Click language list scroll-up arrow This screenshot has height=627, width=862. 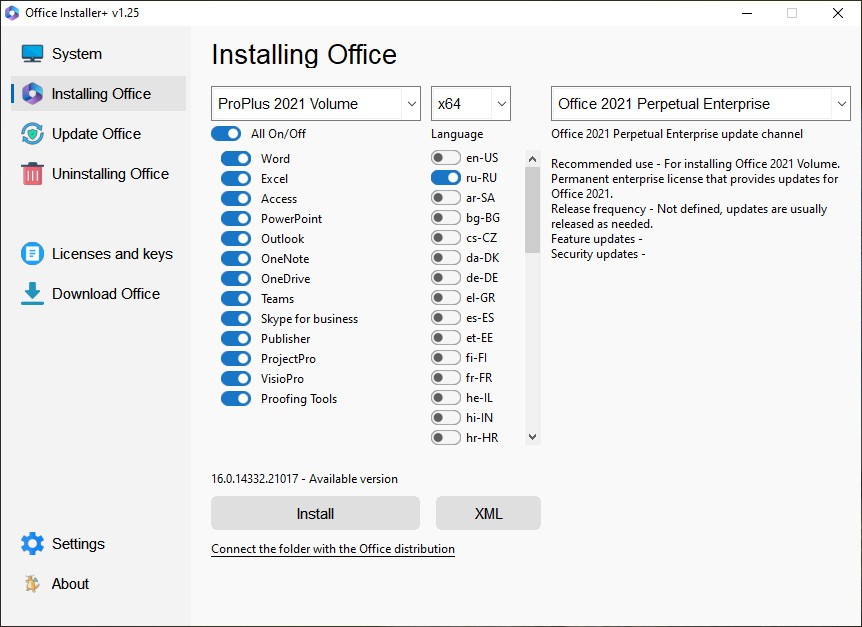tap(532, 159)
